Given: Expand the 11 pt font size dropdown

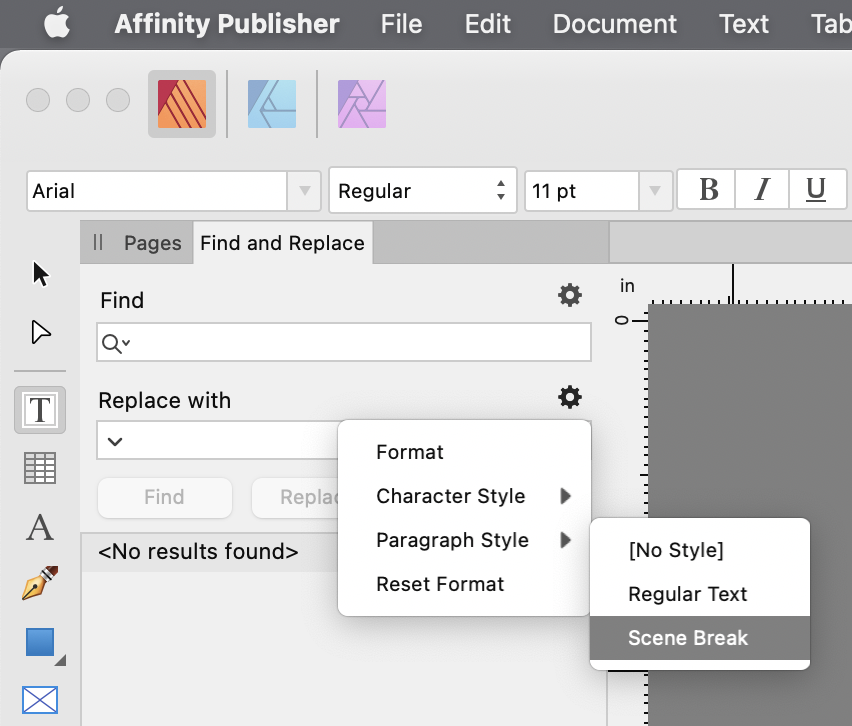Looking at the screenshot, I should [654, 190].
